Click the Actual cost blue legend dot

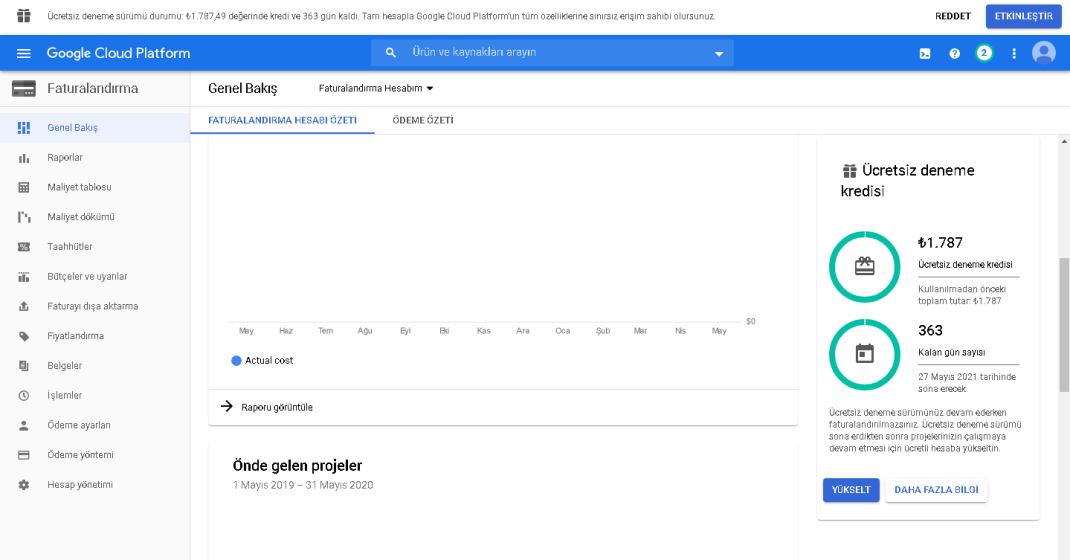(x=236, y=360)
